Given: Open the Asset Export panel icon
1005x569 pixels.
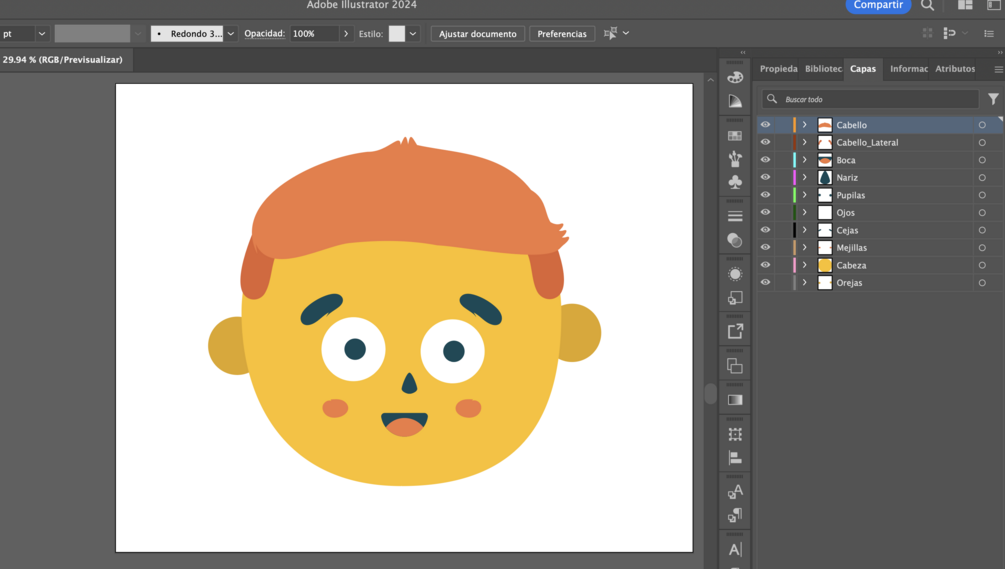Looking at the screenshot, I should pyautogui.click(x=735, y=332).
